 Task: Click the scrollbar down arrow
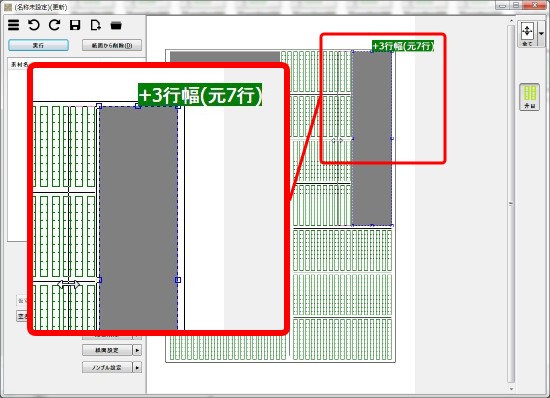pyautogui.click(x=511, y=389)
